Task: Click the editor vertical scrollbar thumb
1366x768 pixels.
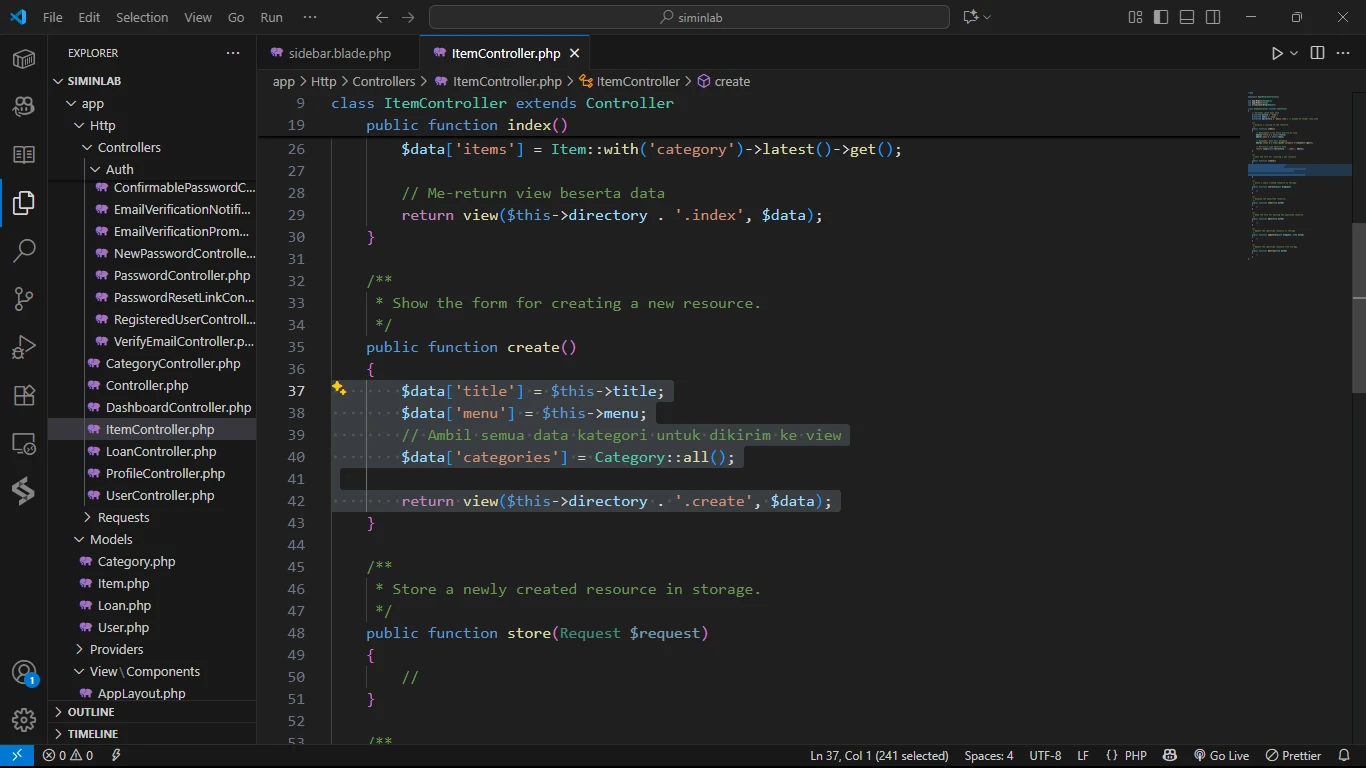Action: 1358,308
